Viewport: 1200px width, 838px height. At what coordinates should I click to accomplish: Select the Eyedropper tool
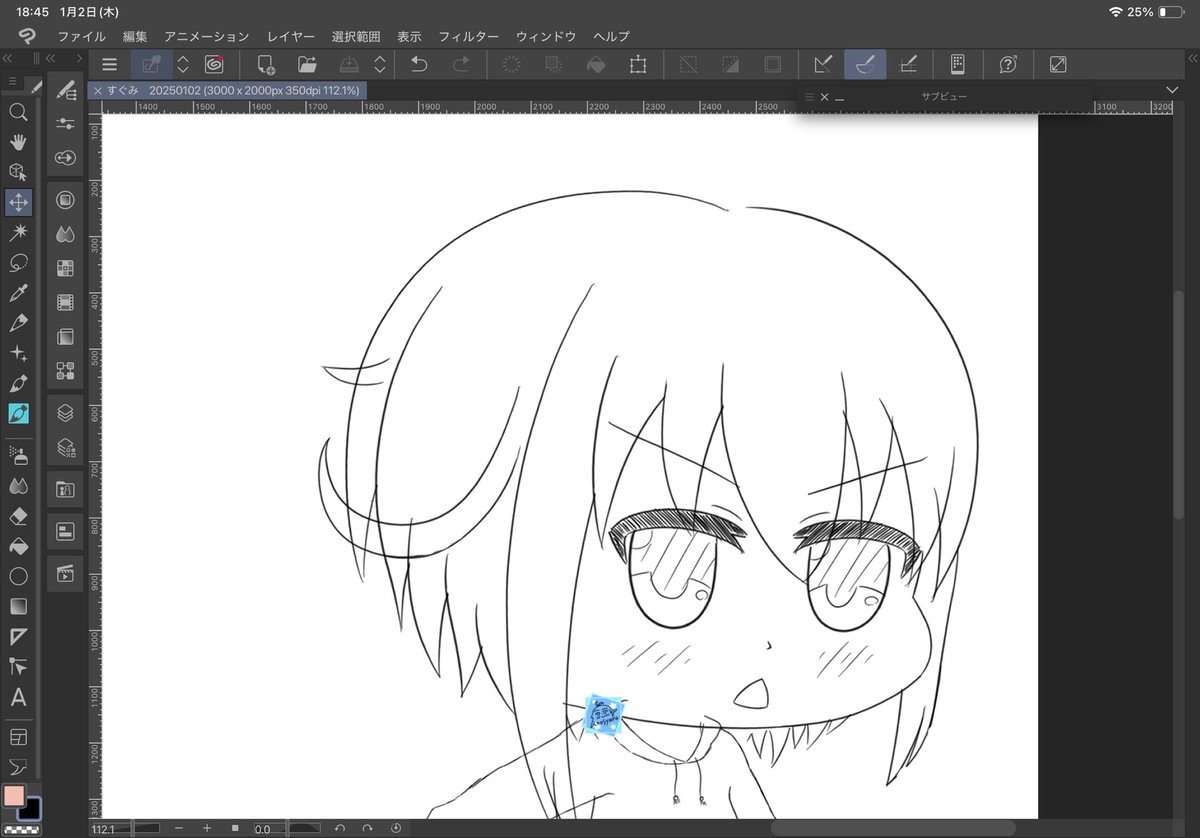point(18,293)
